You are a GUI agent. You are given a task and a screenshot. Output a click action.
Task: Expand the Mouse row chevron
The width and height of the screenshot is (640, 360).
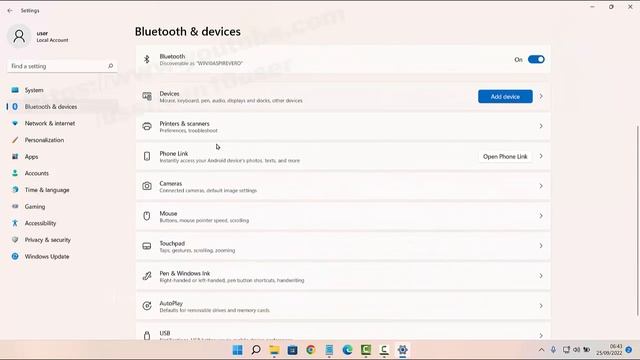(x=541, y=216)
